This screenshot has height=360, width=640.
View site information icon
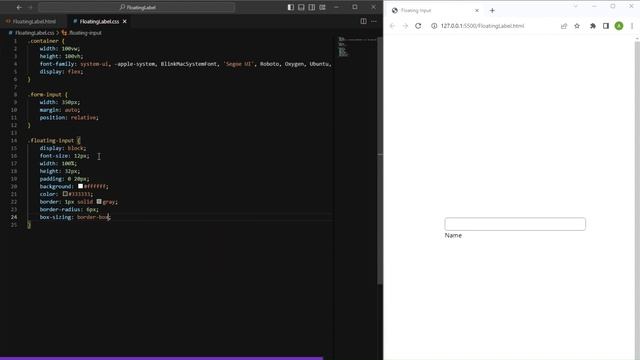point(434,26)
